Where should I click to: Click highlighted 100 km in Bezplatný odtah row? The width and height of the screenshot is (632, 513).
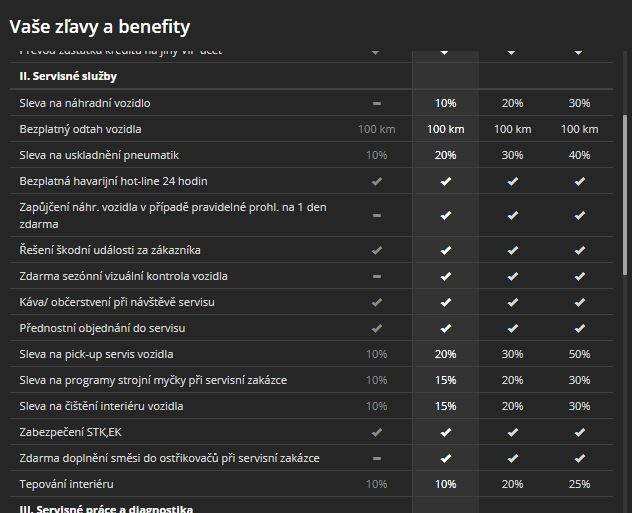point(445,130)
